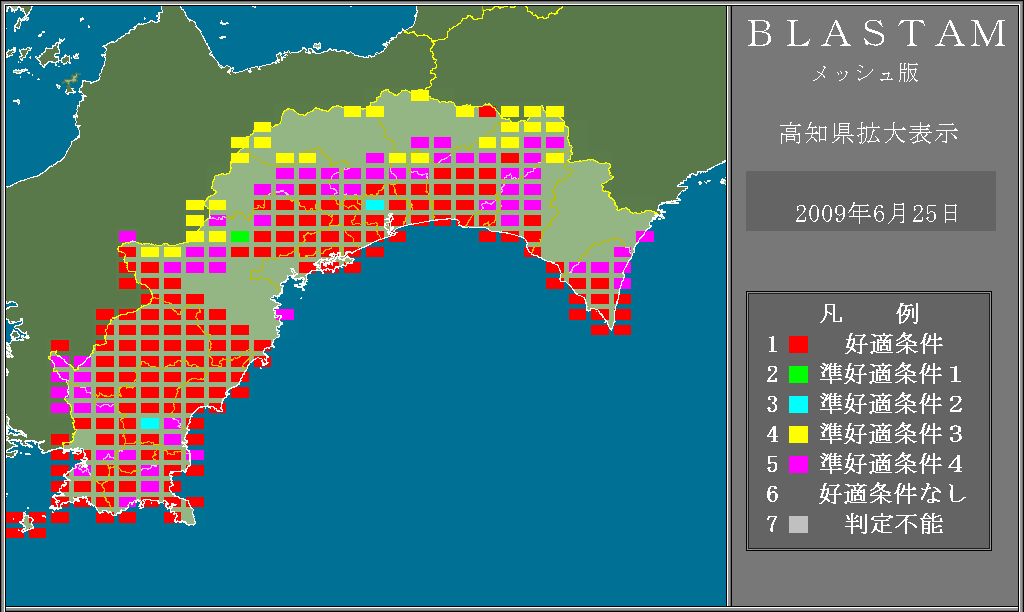The image size is (1024, 612).
Task: Click the legend label 準好適条件3
Action: coord(891,434)
